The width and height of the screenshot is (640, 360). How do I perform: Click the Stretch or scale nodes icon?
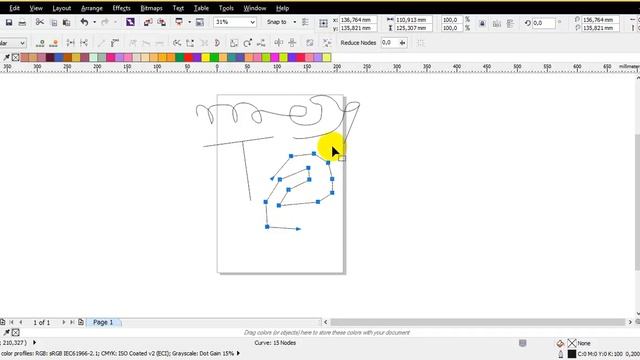click(x=234, y=43)
